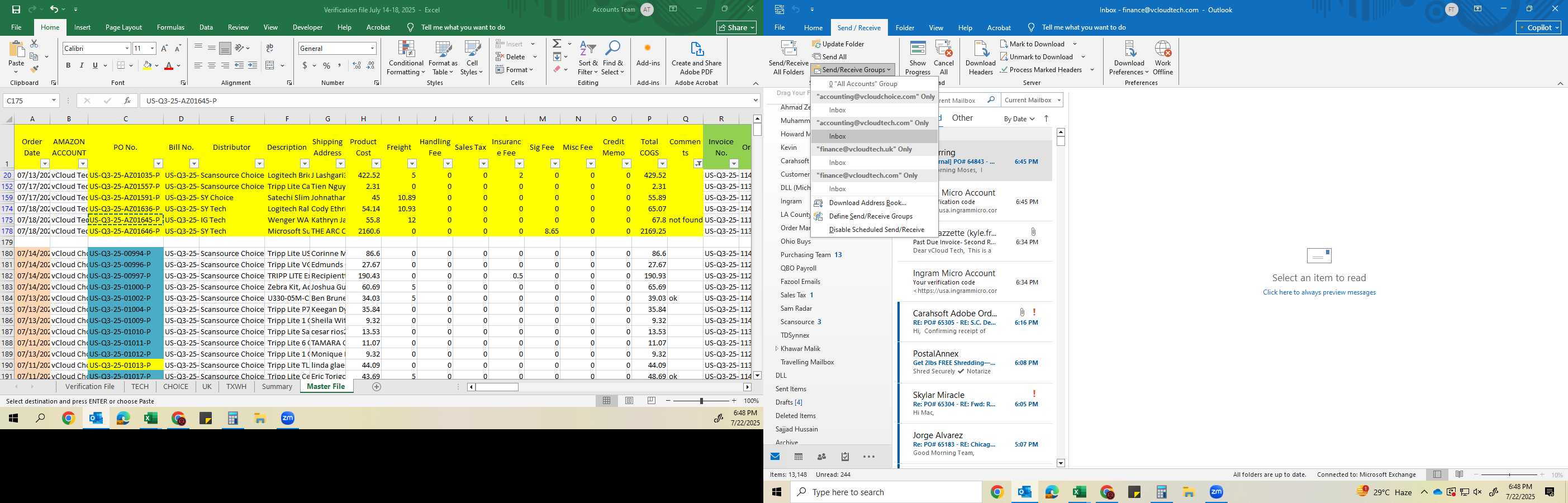Apply Italic formatting in Excel
The image size is (1568, 503).
click(x=82, y=65)
